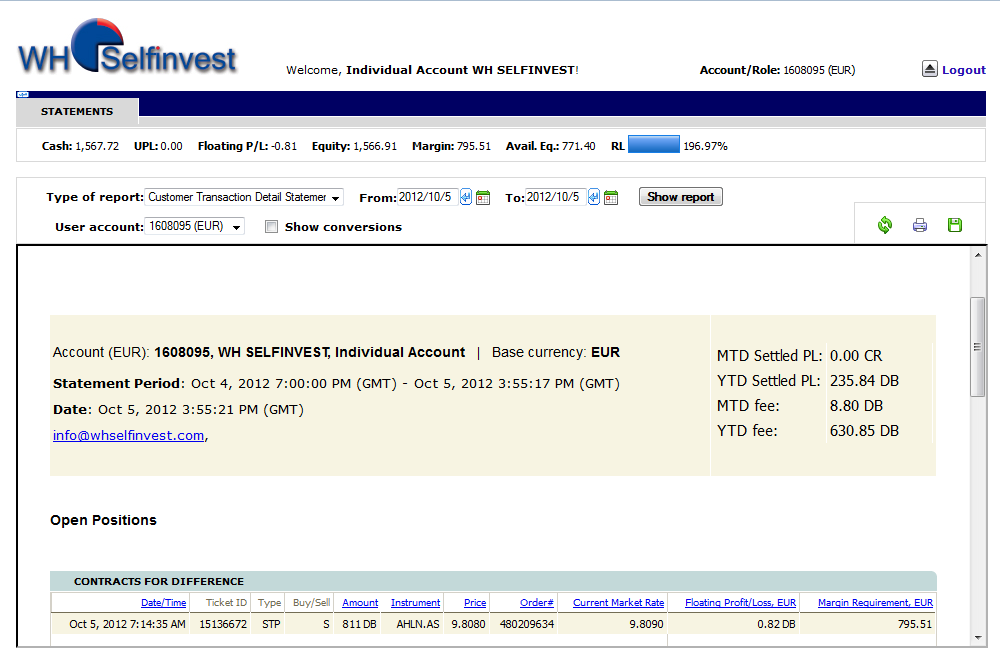1000x662 pixels.
Task: Sort positions by Price column
Action: coord(475,603)
